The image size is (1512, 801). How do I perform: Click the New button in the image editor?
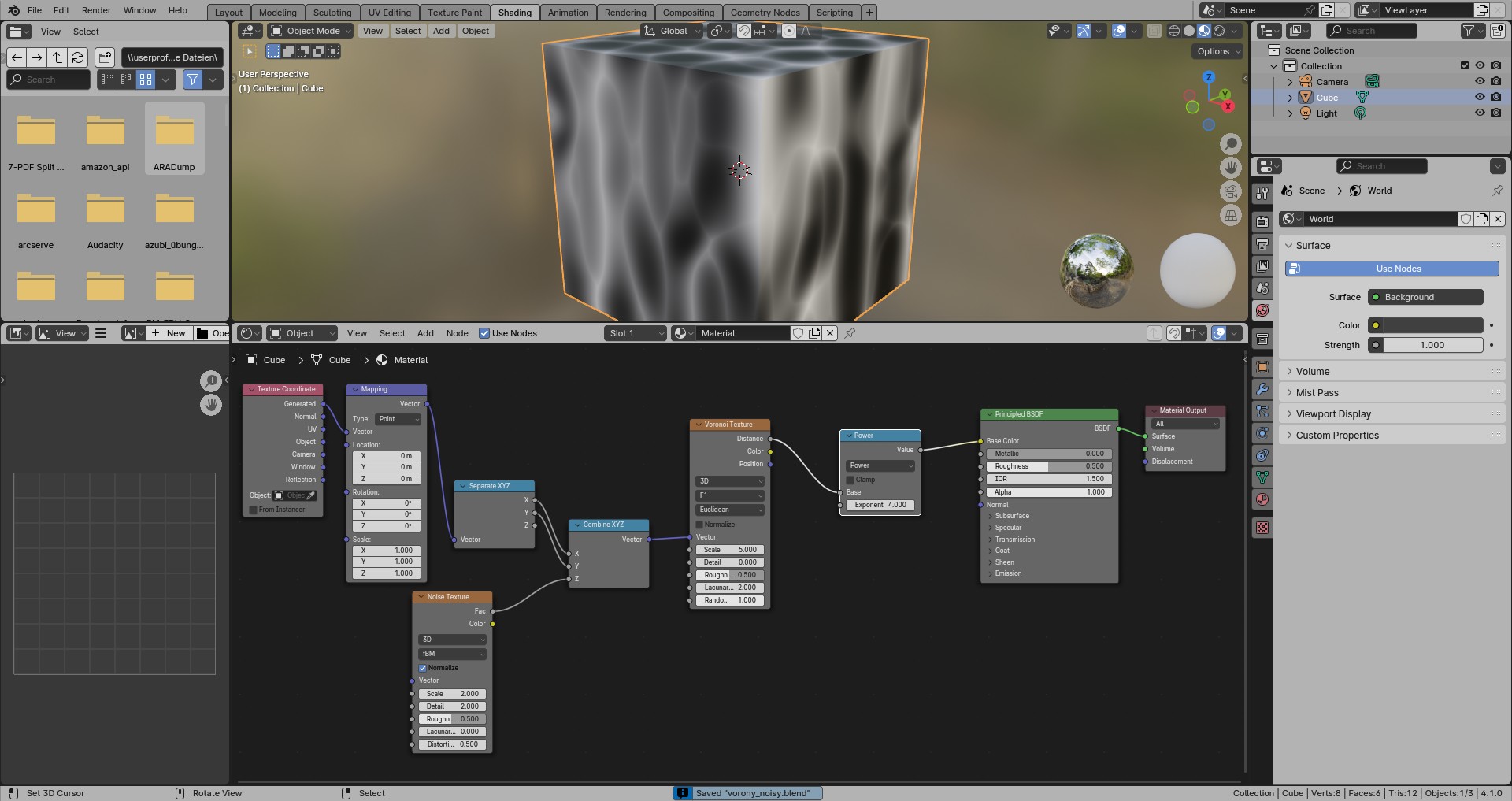pos(169,333)
